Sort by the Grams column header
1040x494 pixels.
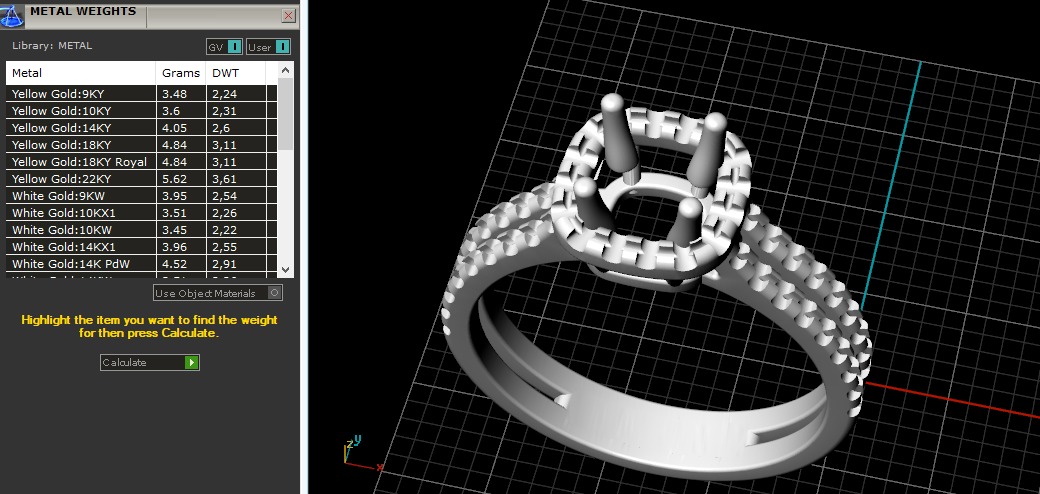(x=181, y=73)
